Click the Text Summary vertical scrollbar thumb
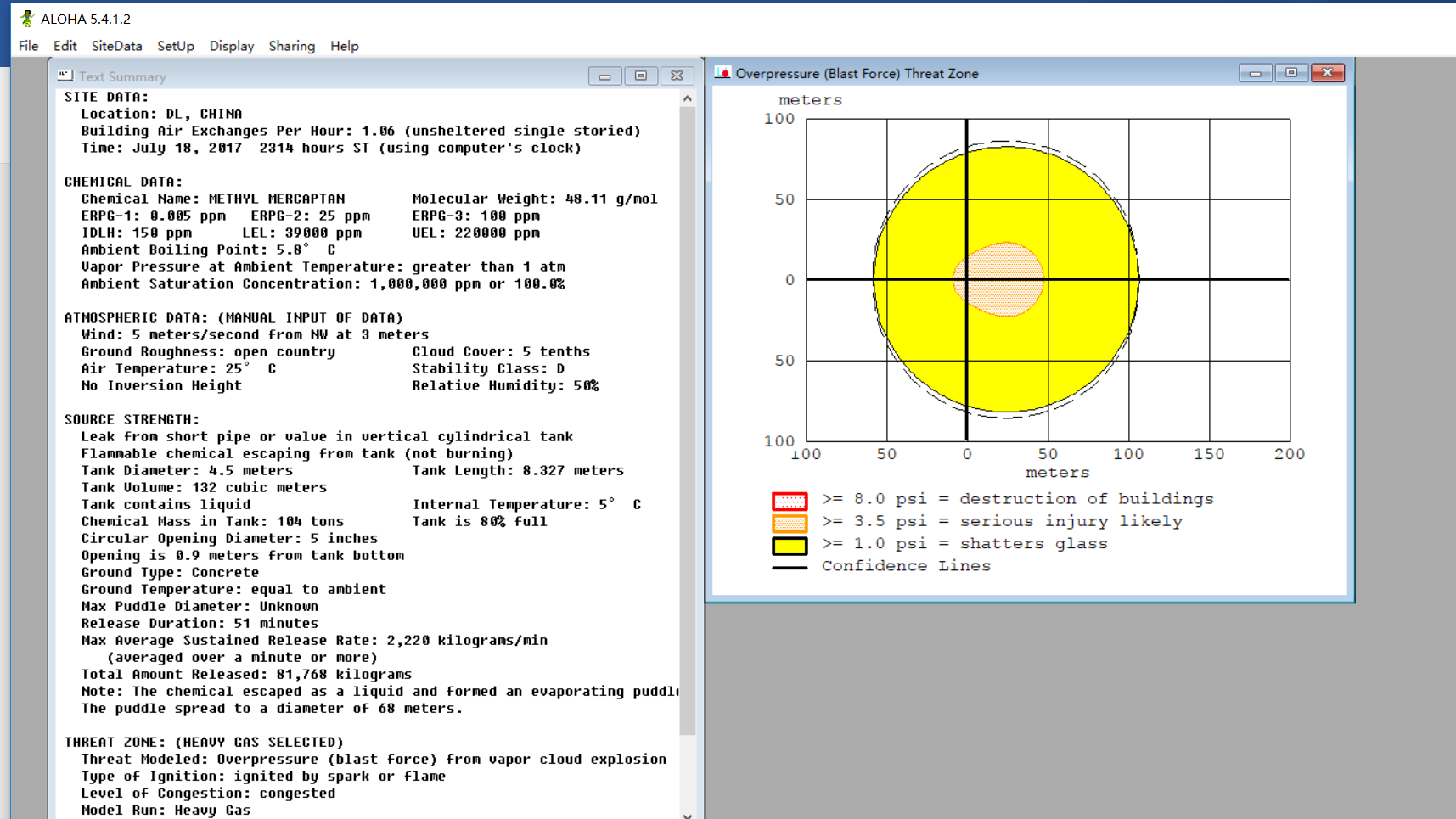The image size is (1456, 819). (688, 421)
